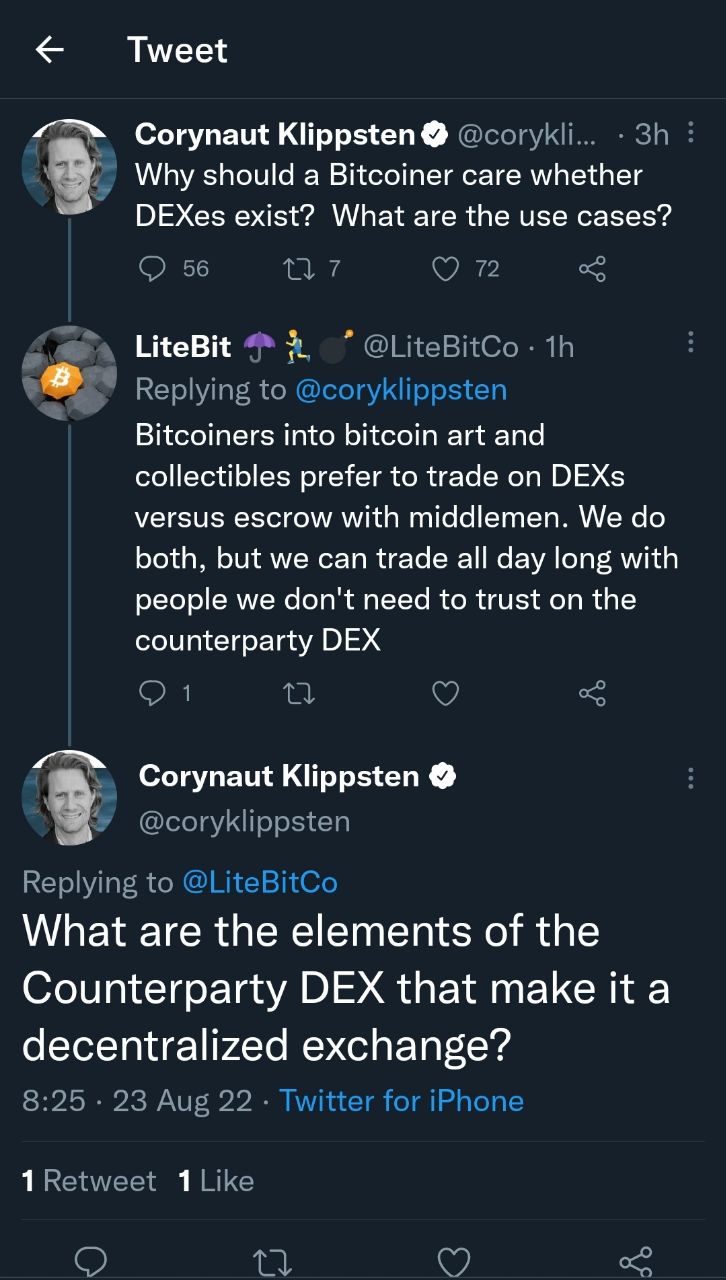
Task: Reply to the main tweet at bottom
Action: click(x=91, y=1260)
